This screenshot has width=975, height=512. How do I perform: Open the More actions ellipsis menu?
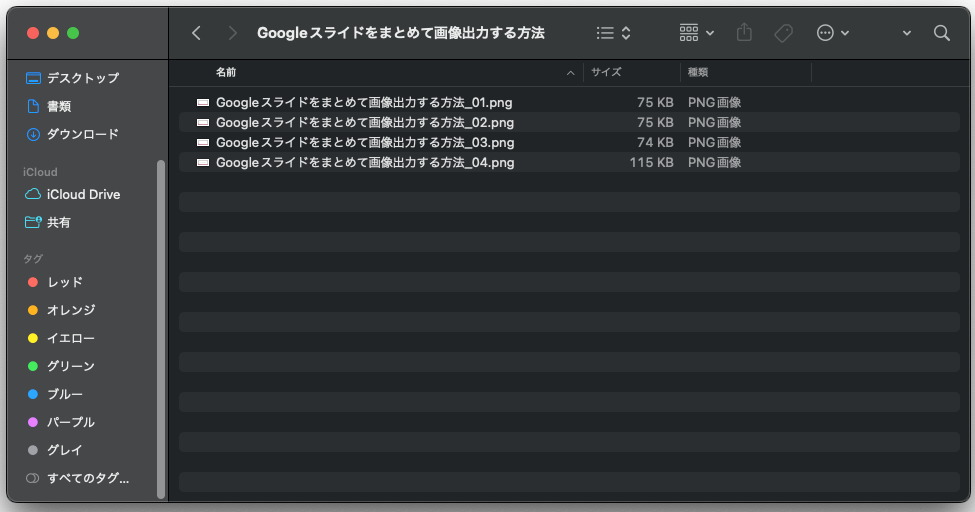pyautogui.click(x=832, y=33)
